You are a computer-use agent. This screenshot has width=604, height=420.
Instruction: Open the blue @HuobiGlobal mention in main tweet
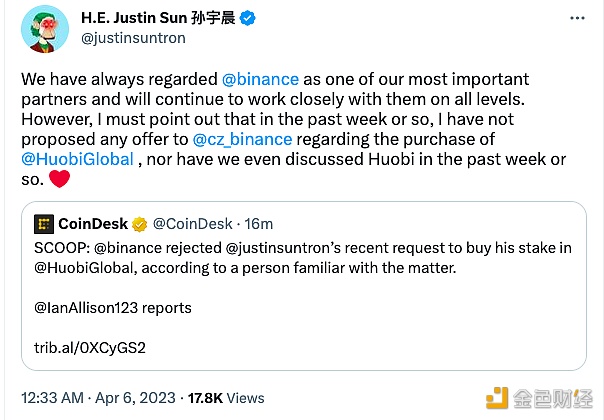click(x=78, y=159)
